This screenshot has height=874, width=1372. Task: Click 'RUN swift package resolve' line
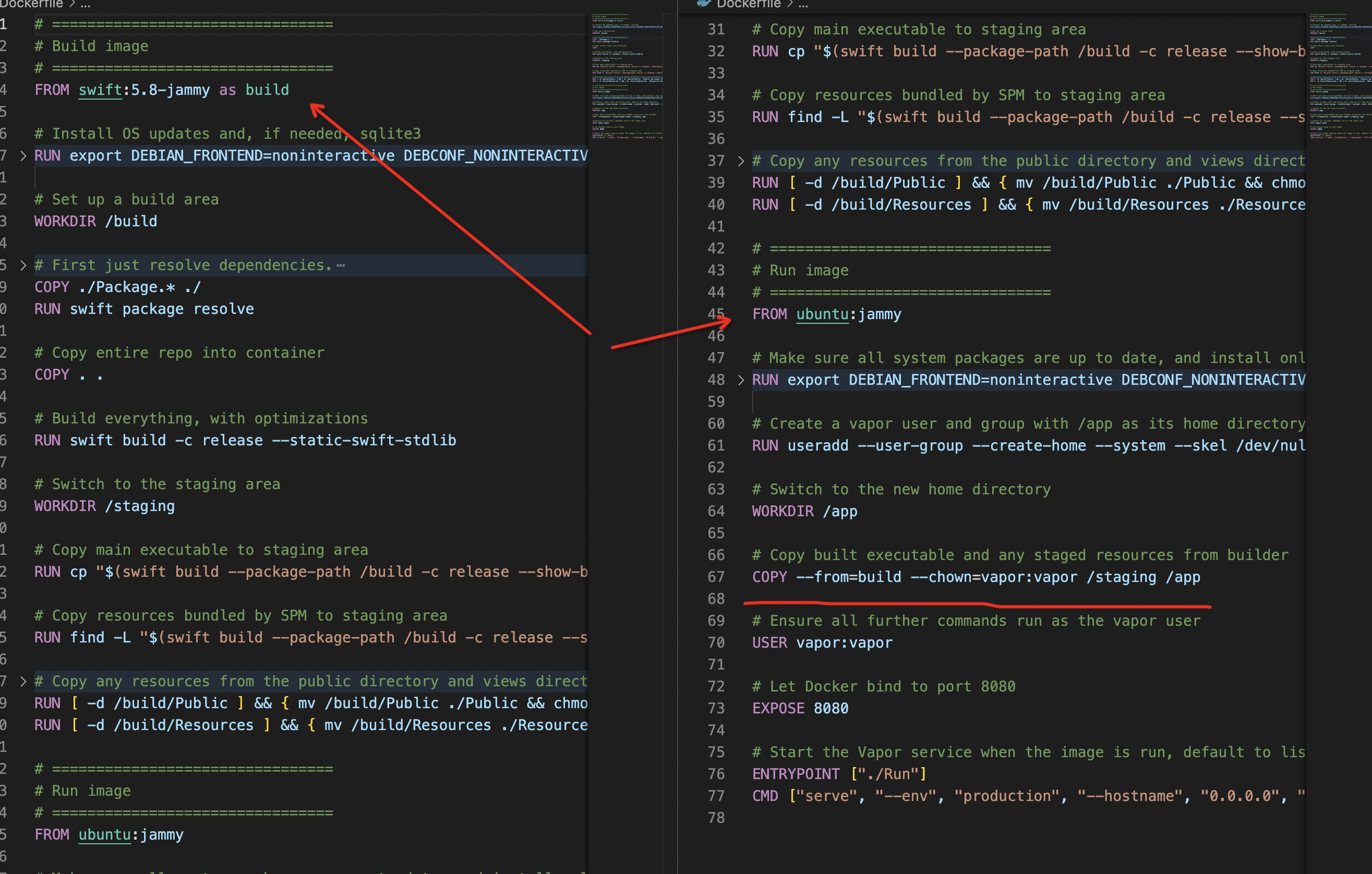pos(144,309)
